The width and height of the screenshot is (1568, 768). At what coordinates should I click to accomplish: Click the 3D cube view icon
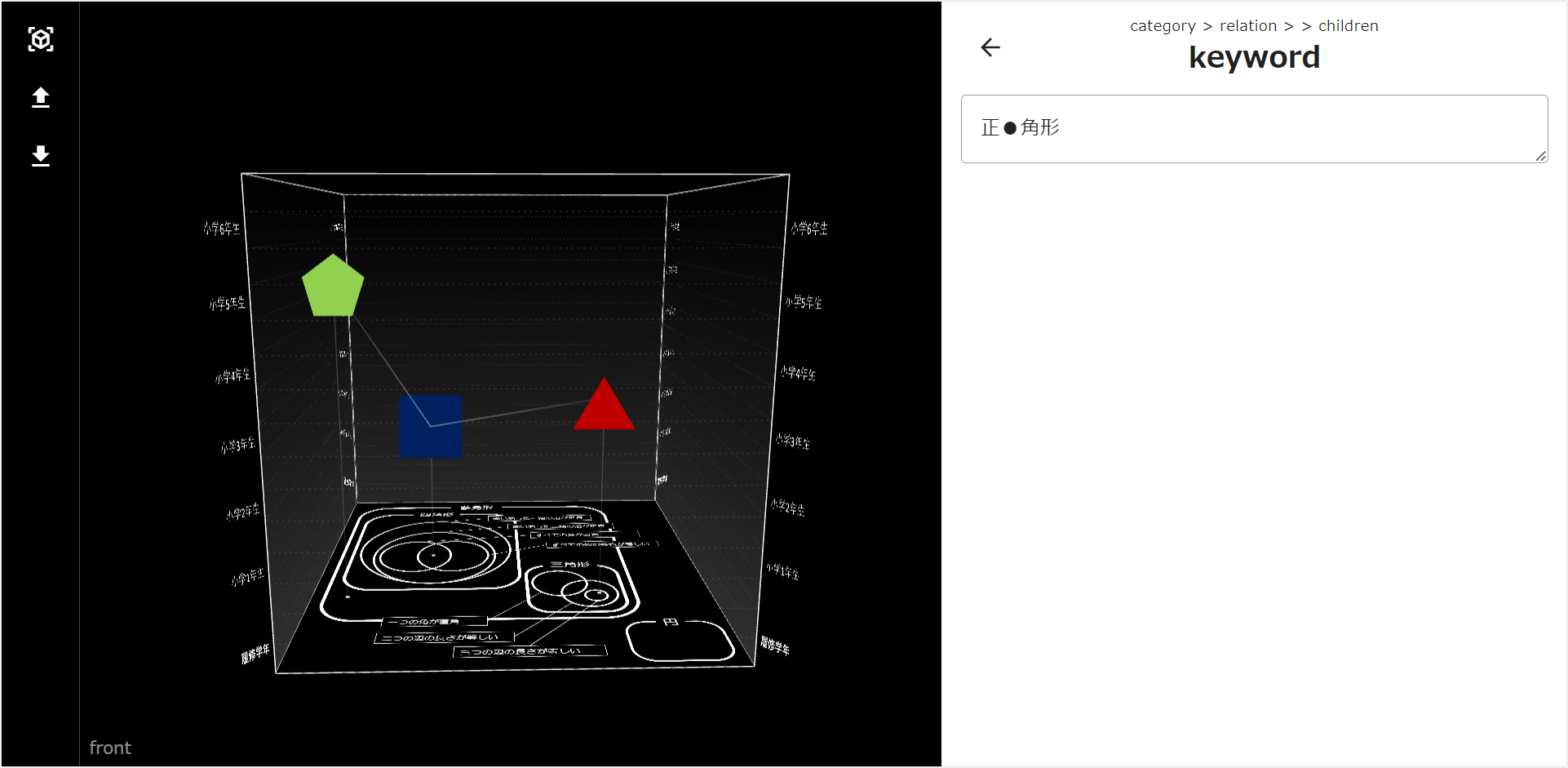pyautogui.click(x=41, y=39)
